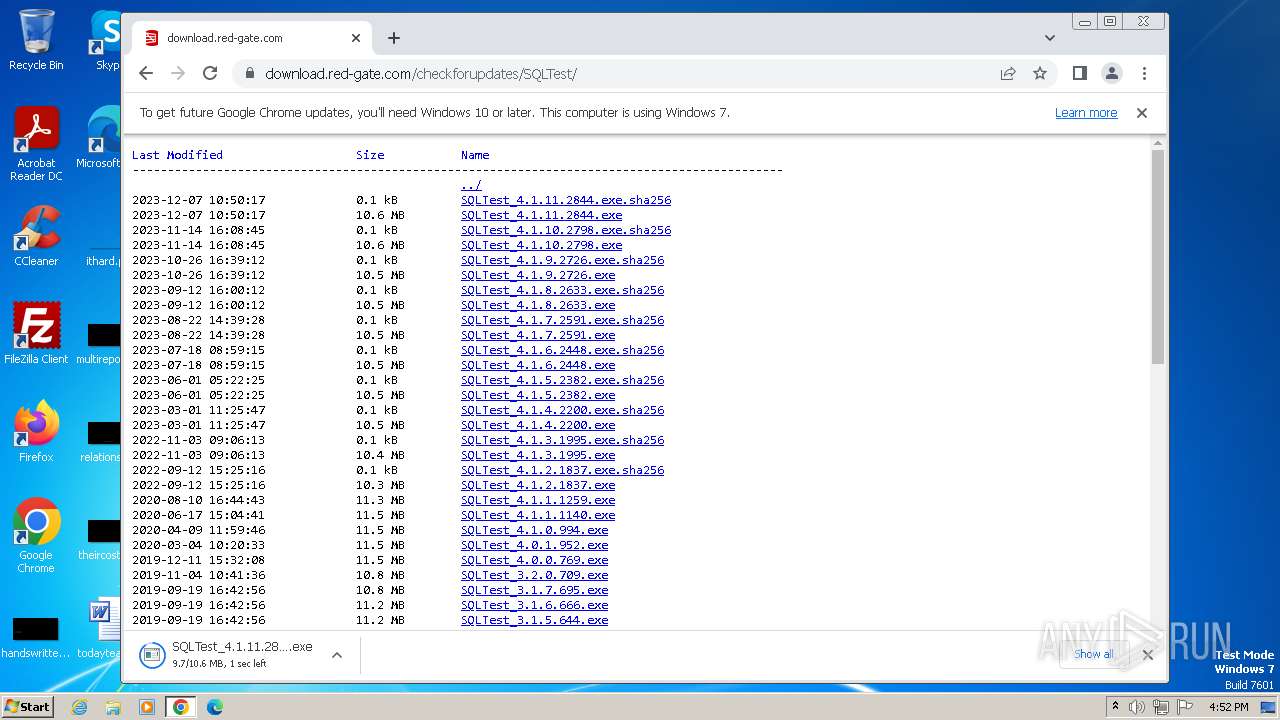Download SQLTest_4.1.2.1837.exe

[538, 485]
